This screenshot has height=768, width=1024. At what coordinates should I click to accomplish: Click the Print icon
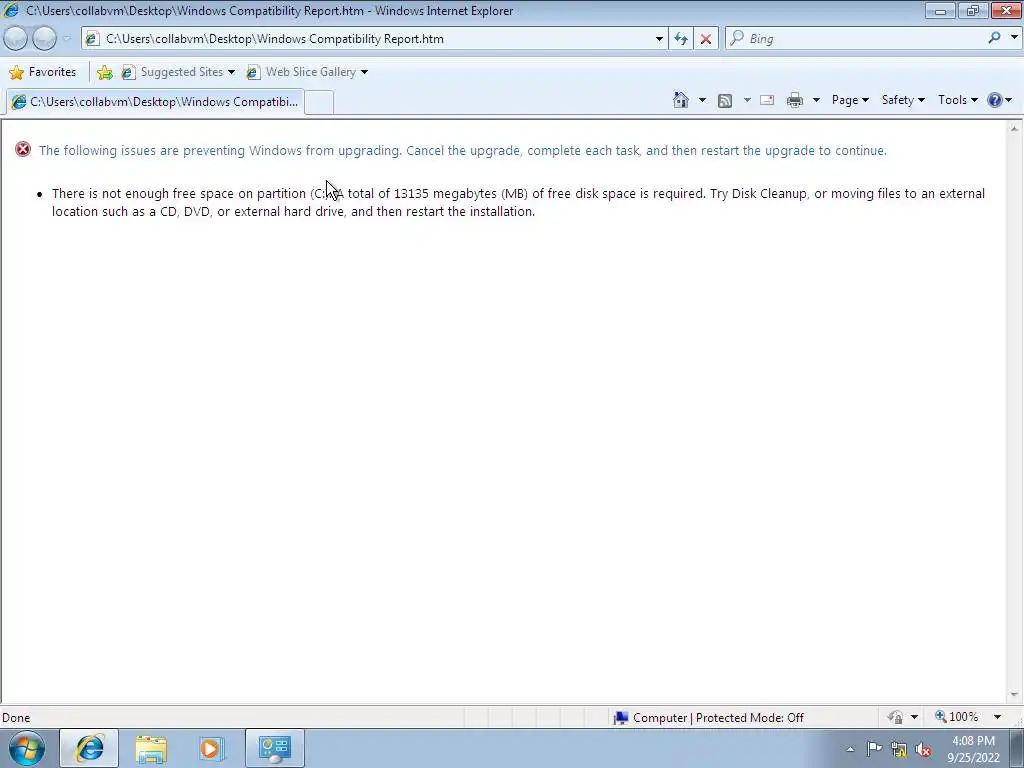tap(795, 100)
